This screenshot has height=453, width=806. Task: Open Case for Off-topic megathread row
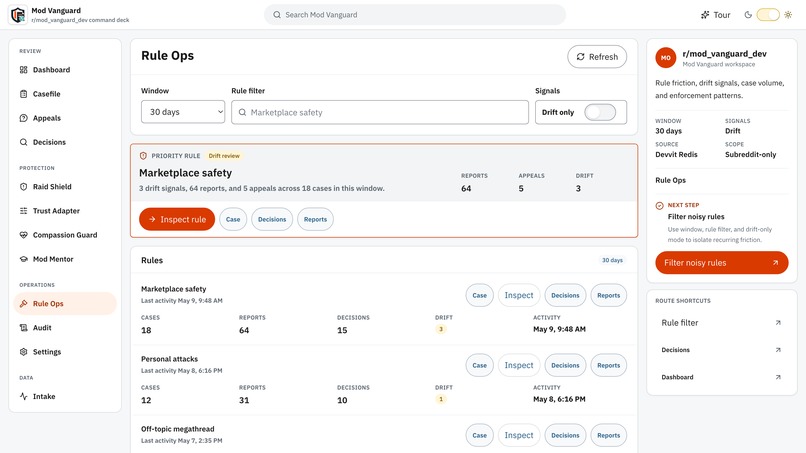coord(480,435)
